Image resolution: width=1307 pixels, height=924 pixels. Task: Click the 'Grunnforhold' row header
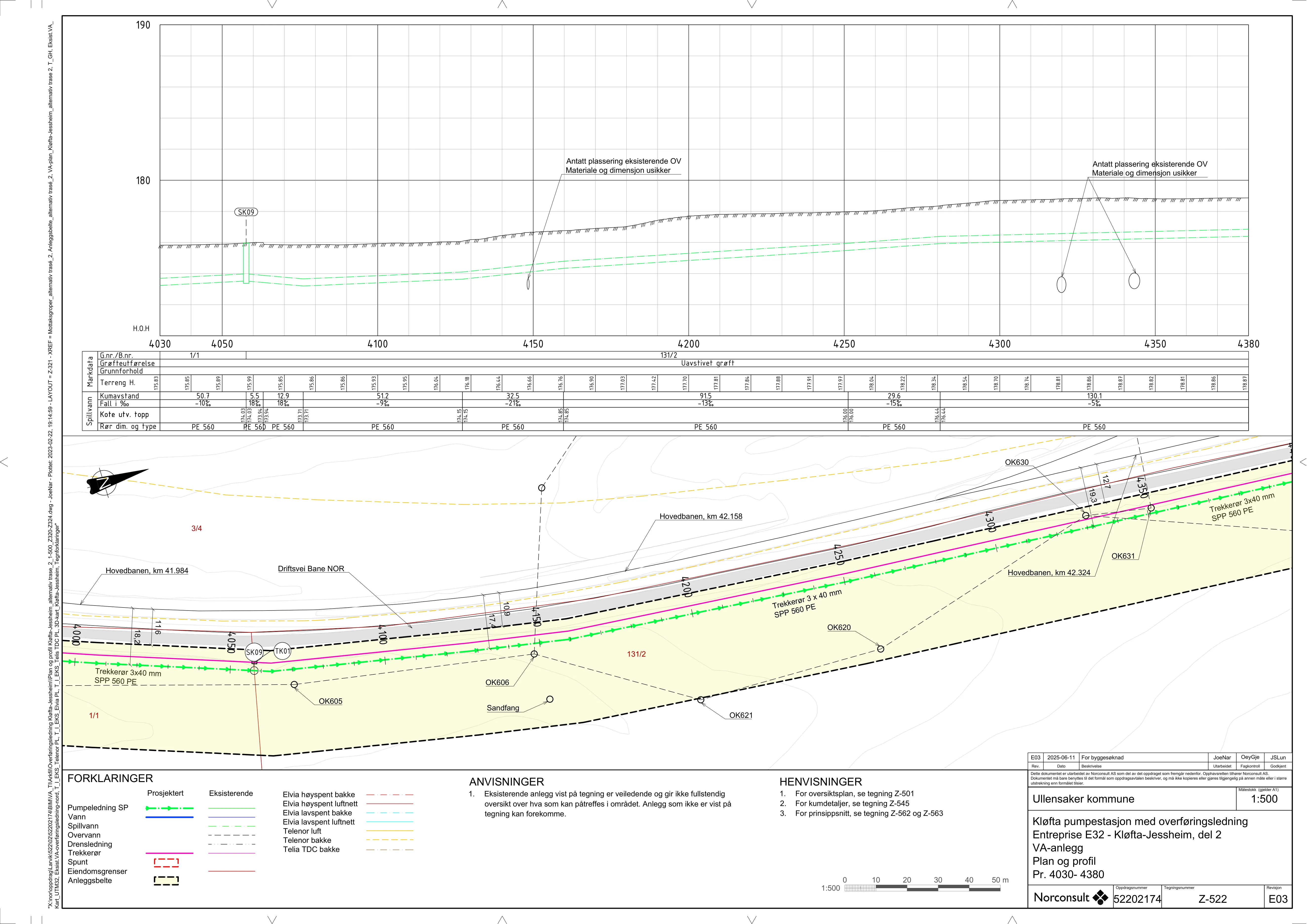point(122,371)
